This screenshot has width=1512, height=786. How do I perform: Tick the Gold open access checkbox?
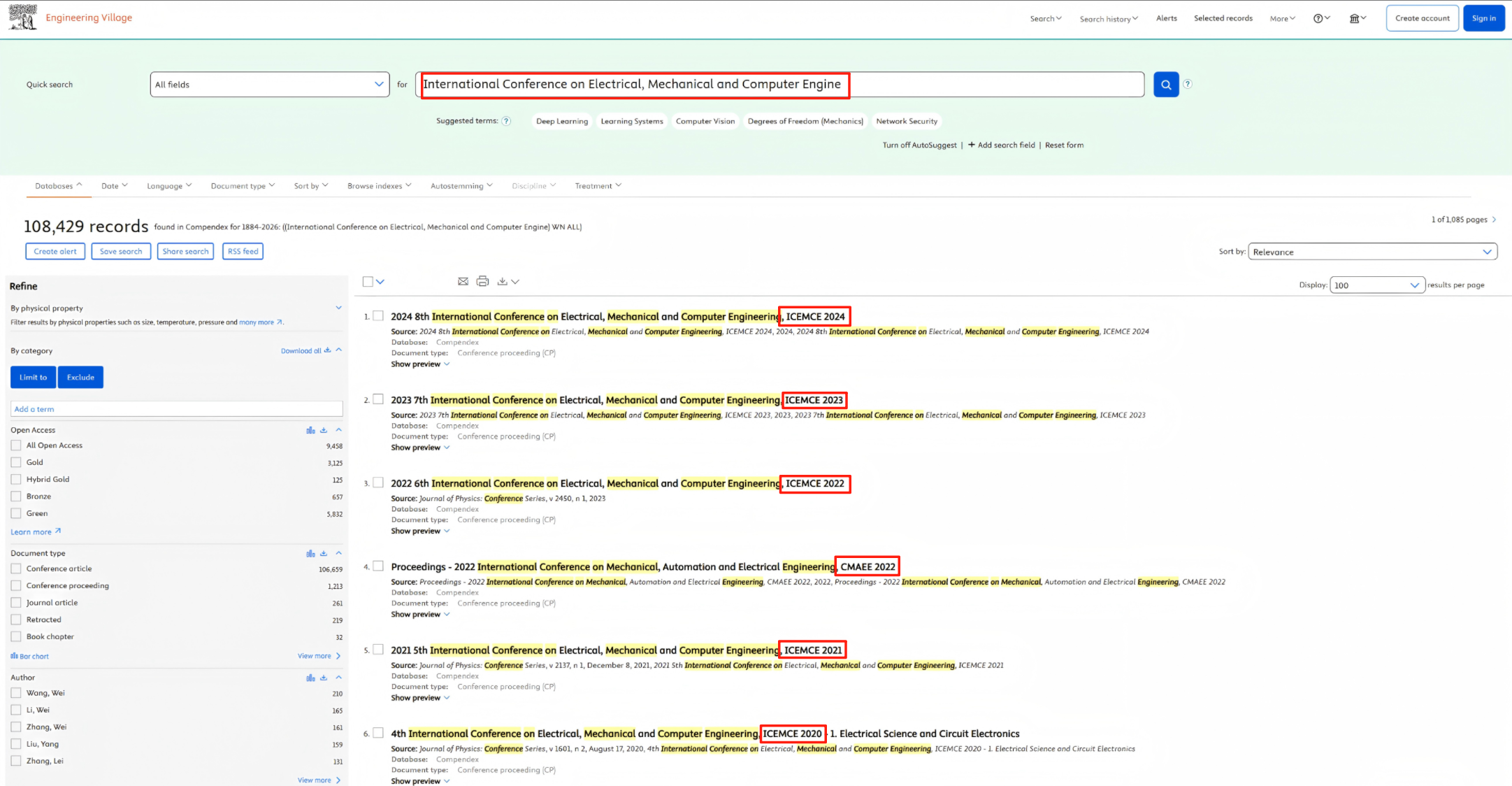[x=16, y=462]
